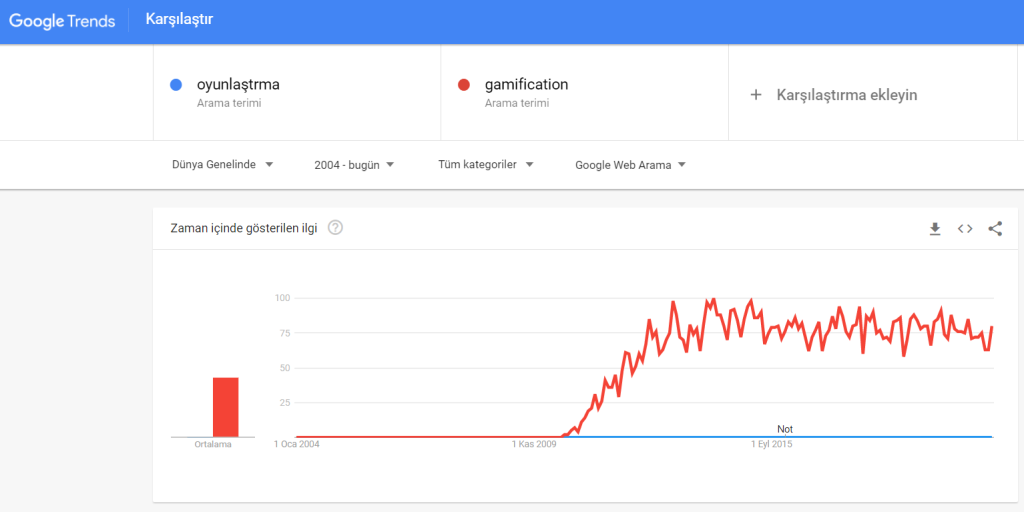This screenshot has width=1024, height=512.
Task: Share the interest over time chart
Action: tap(995, 229)
